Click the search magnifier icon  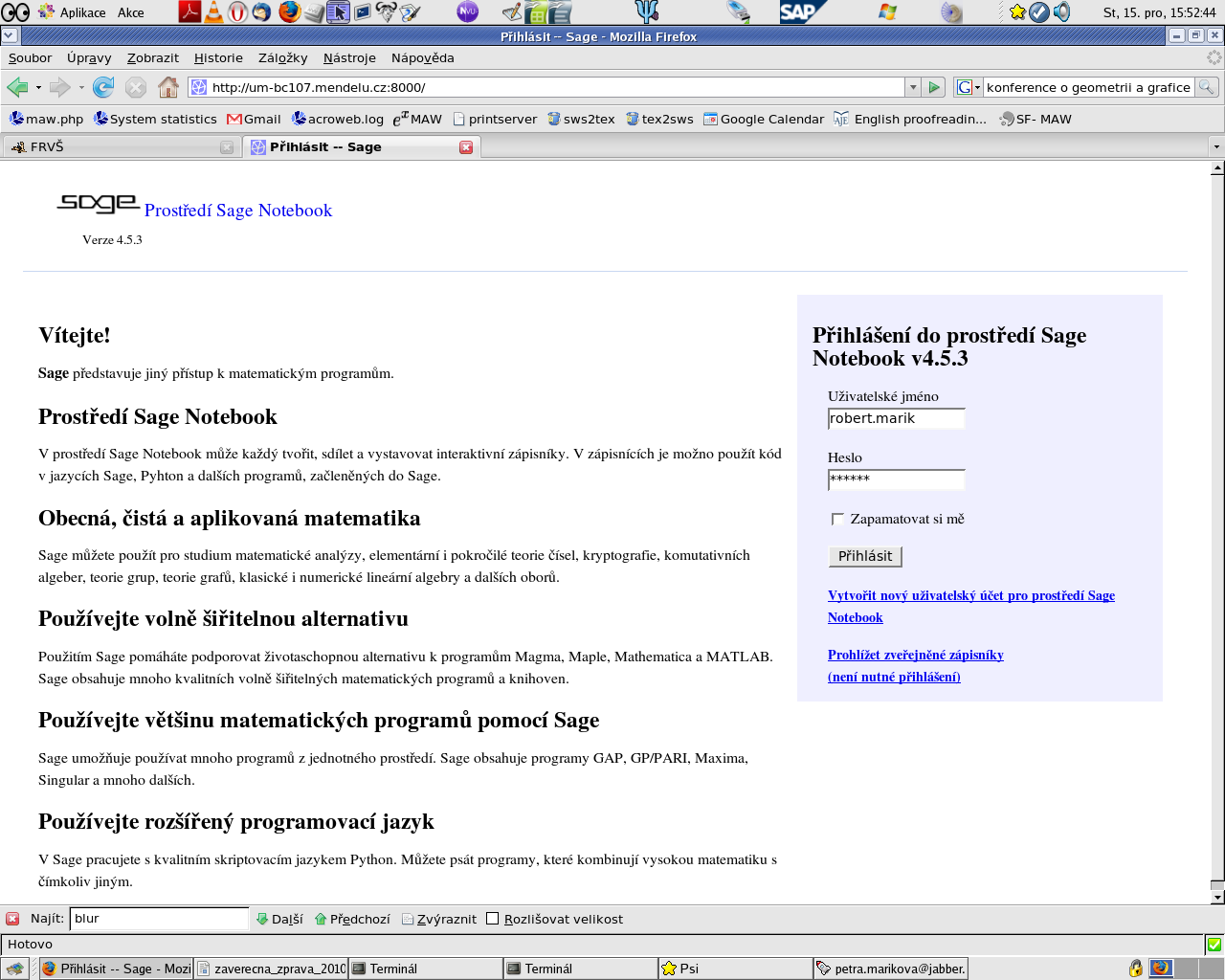[1207, 87]
